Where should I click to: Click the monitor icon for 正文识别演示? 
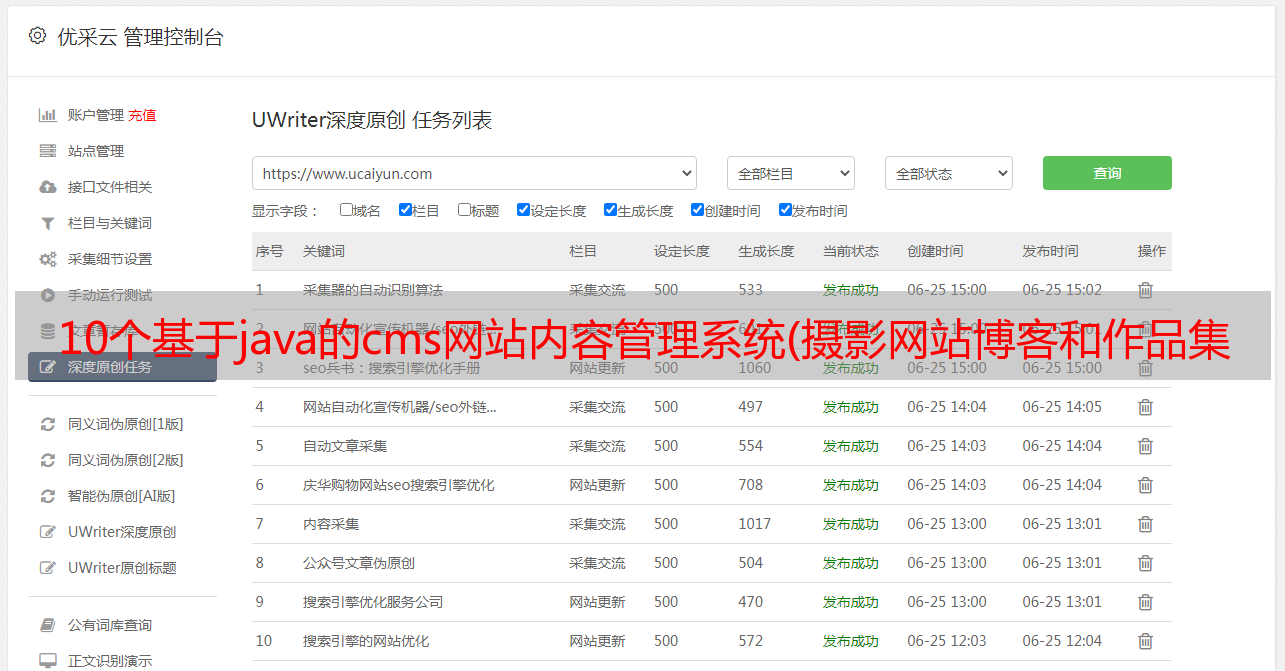pyautogui.click(x=47, y=661)
